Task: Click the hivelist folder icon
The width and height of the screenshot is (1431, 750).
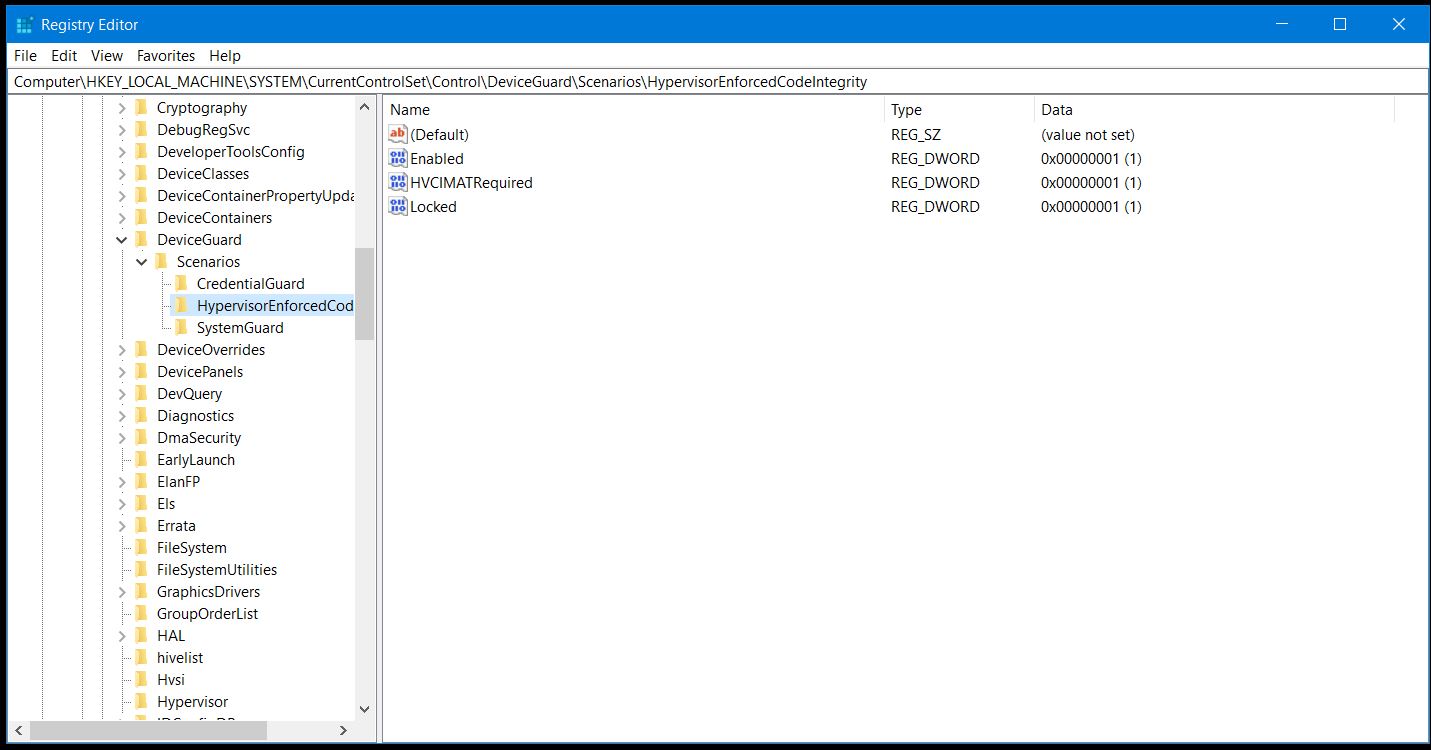Action: 141,658
